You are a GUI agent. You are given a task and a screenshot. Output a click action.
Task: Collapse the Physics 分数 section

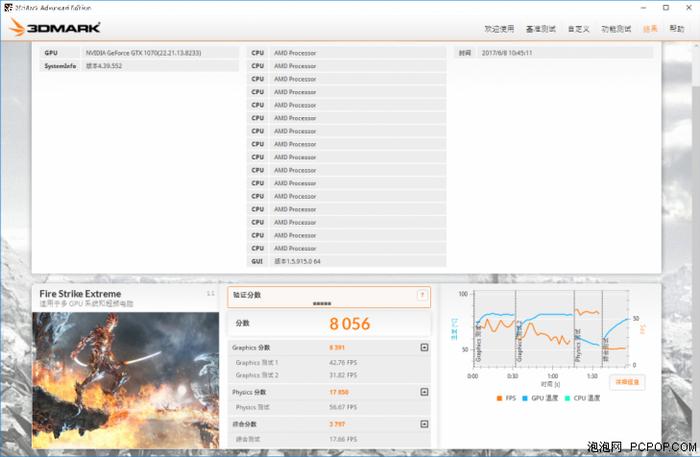click(x=424, y=392)
